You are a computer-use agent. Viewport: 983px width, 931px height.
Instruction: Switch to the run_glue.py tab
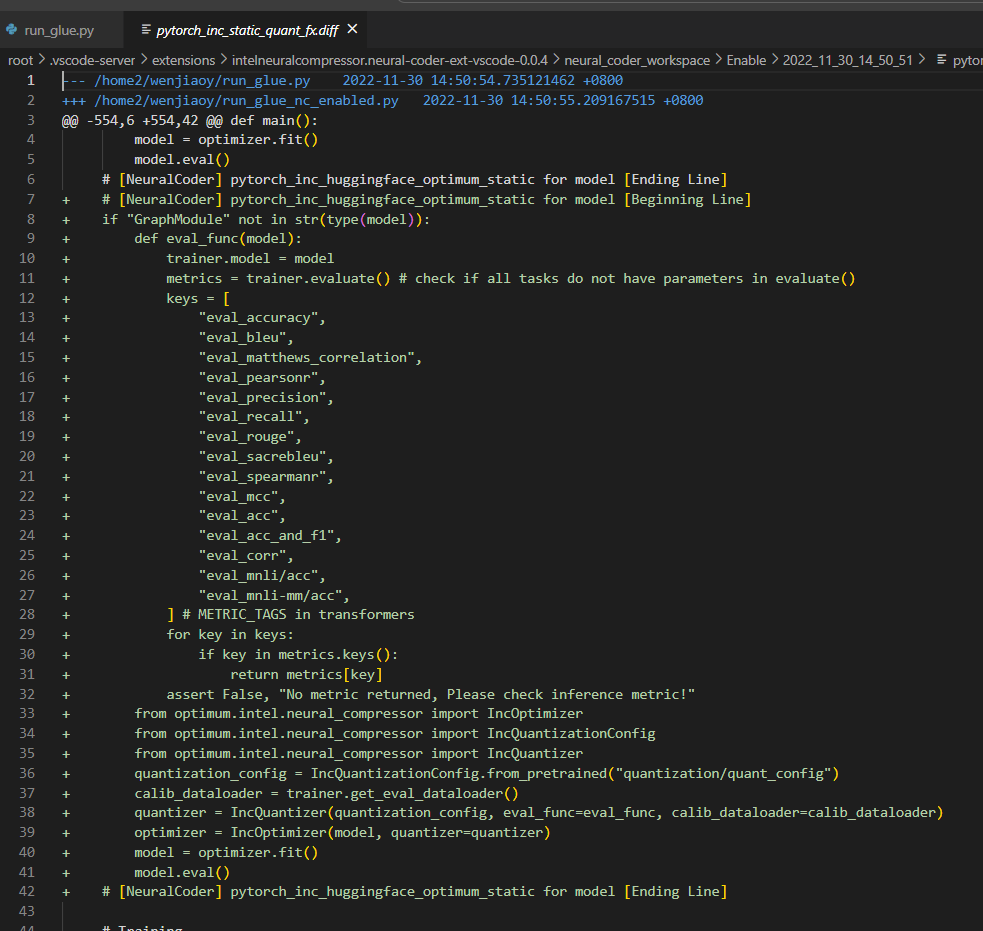click(x=60, y=30)
